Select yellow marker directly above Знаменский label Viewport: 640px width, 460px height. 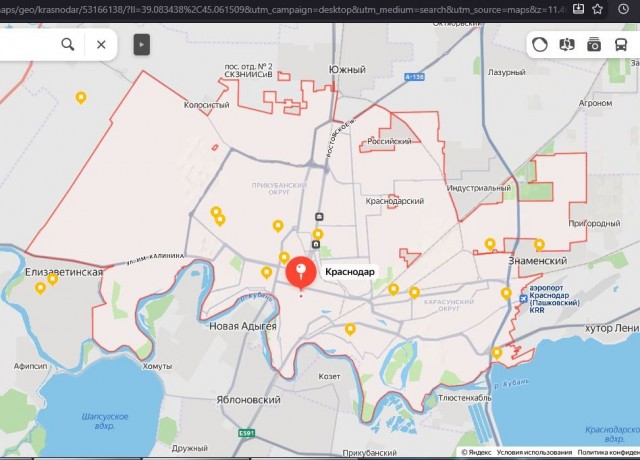coord(539,244)
